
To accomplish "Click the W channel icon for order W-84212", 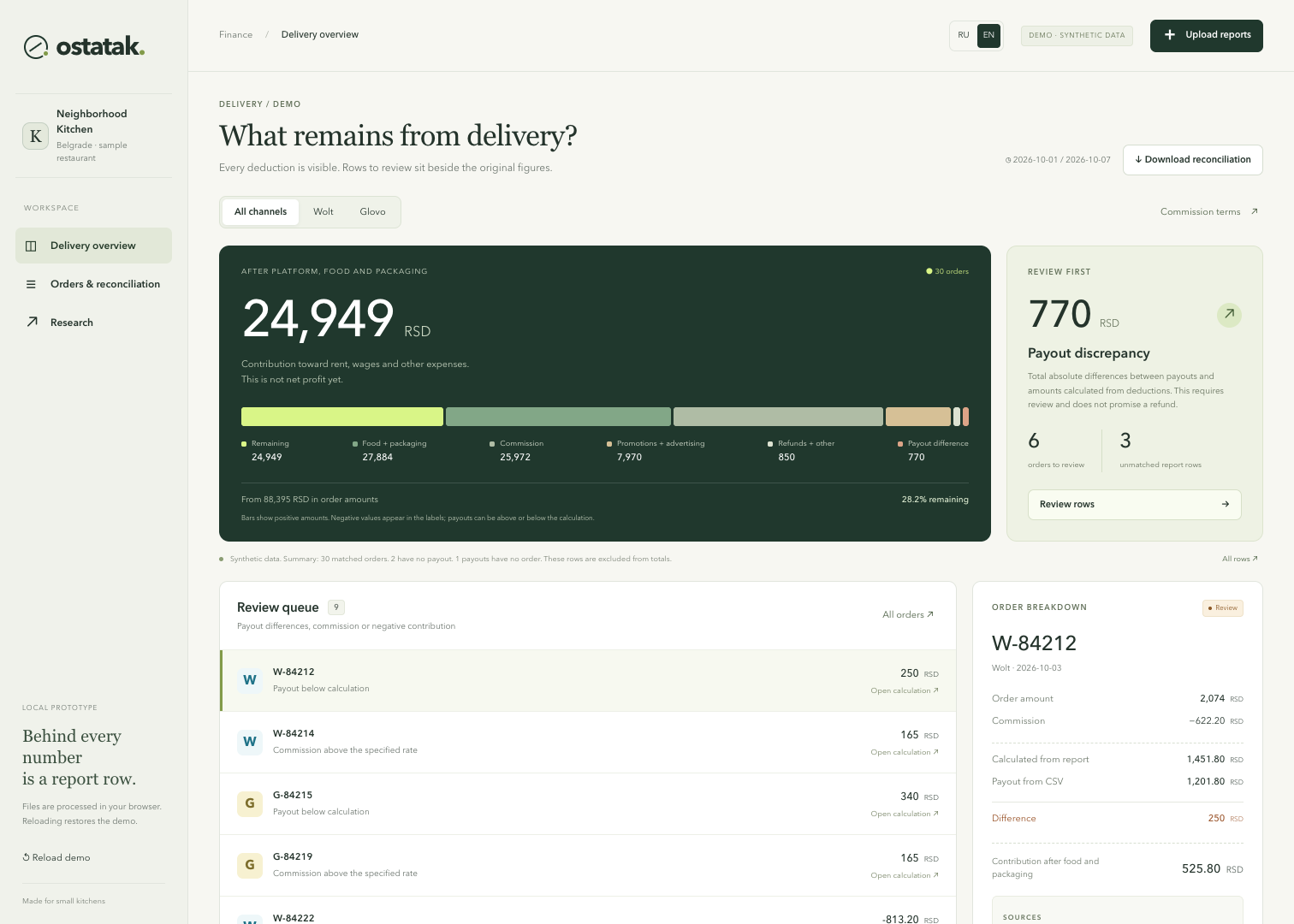I will tap(250, 680).
